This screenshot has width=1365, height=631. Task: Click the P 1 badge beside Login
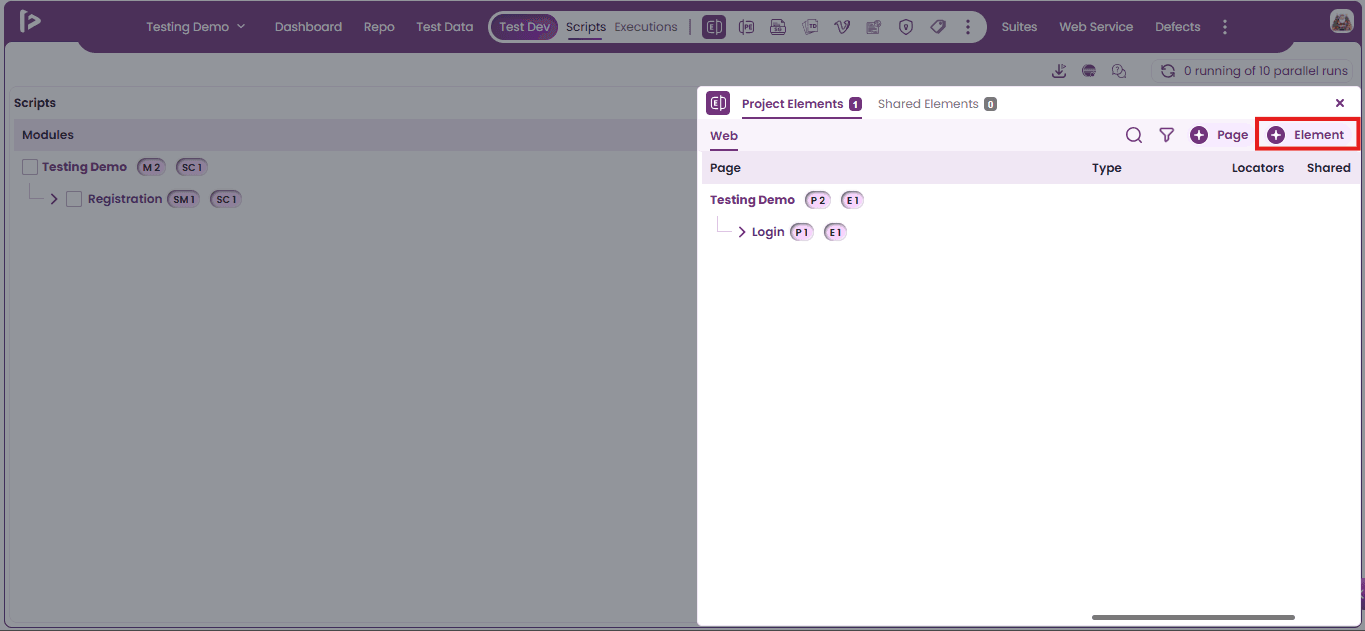(x=802, y=232)
